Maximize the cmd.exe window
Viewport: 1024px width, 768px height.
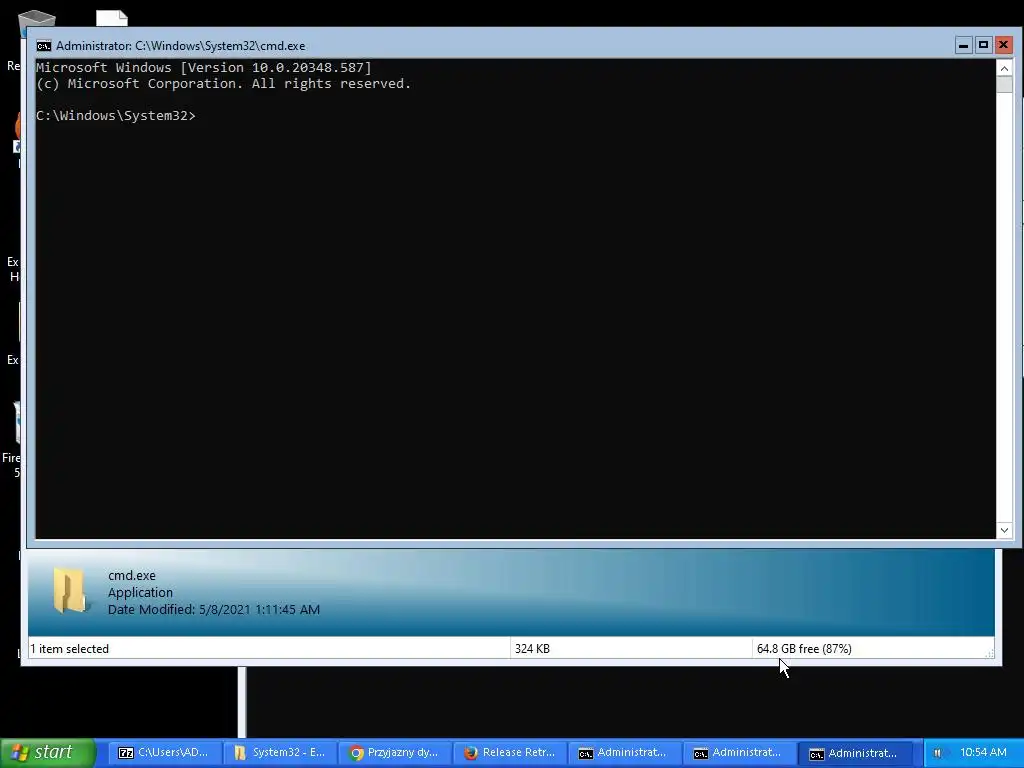click(x=984, y=45)
